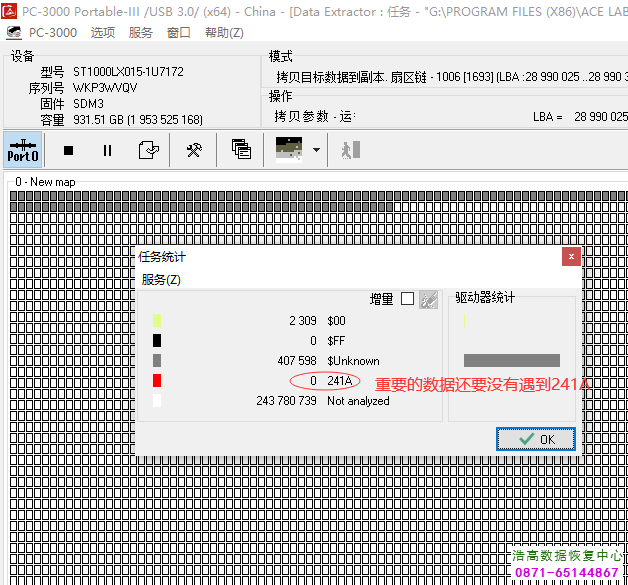Image resolution: width=628 pixels, height=585 pixels.
Task: Open the hammer and wrench tools icon
Action: click(193, 150)
